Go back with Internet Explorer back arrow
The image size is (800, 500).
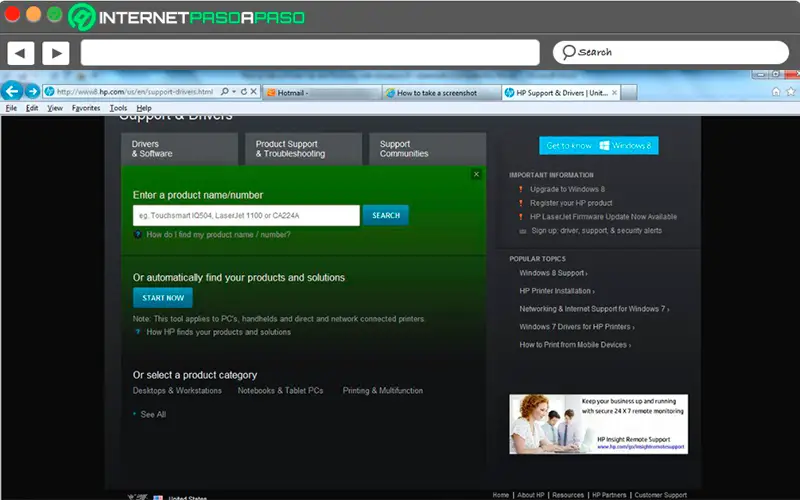(x=12, y=91)
